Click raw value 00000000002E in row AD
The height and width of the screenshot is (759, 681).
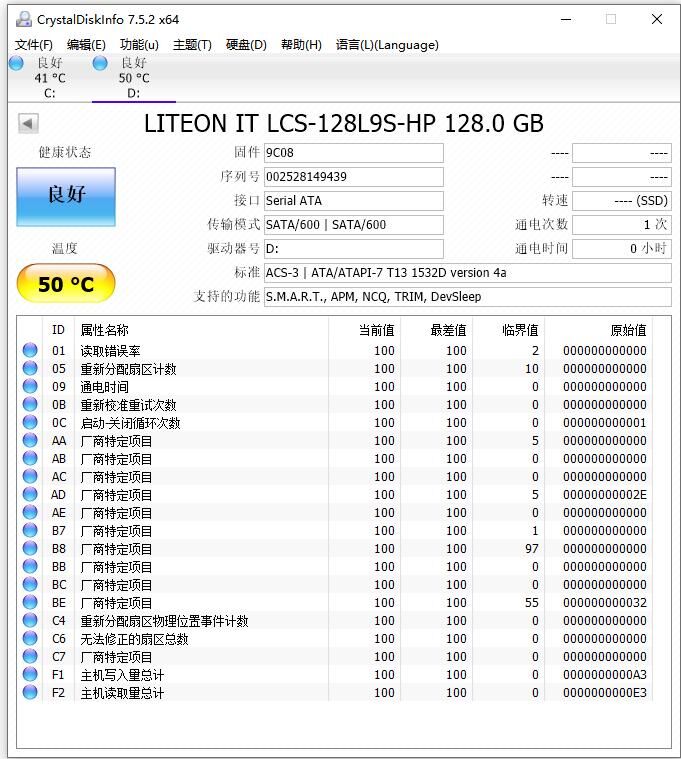tap(605, 495)
